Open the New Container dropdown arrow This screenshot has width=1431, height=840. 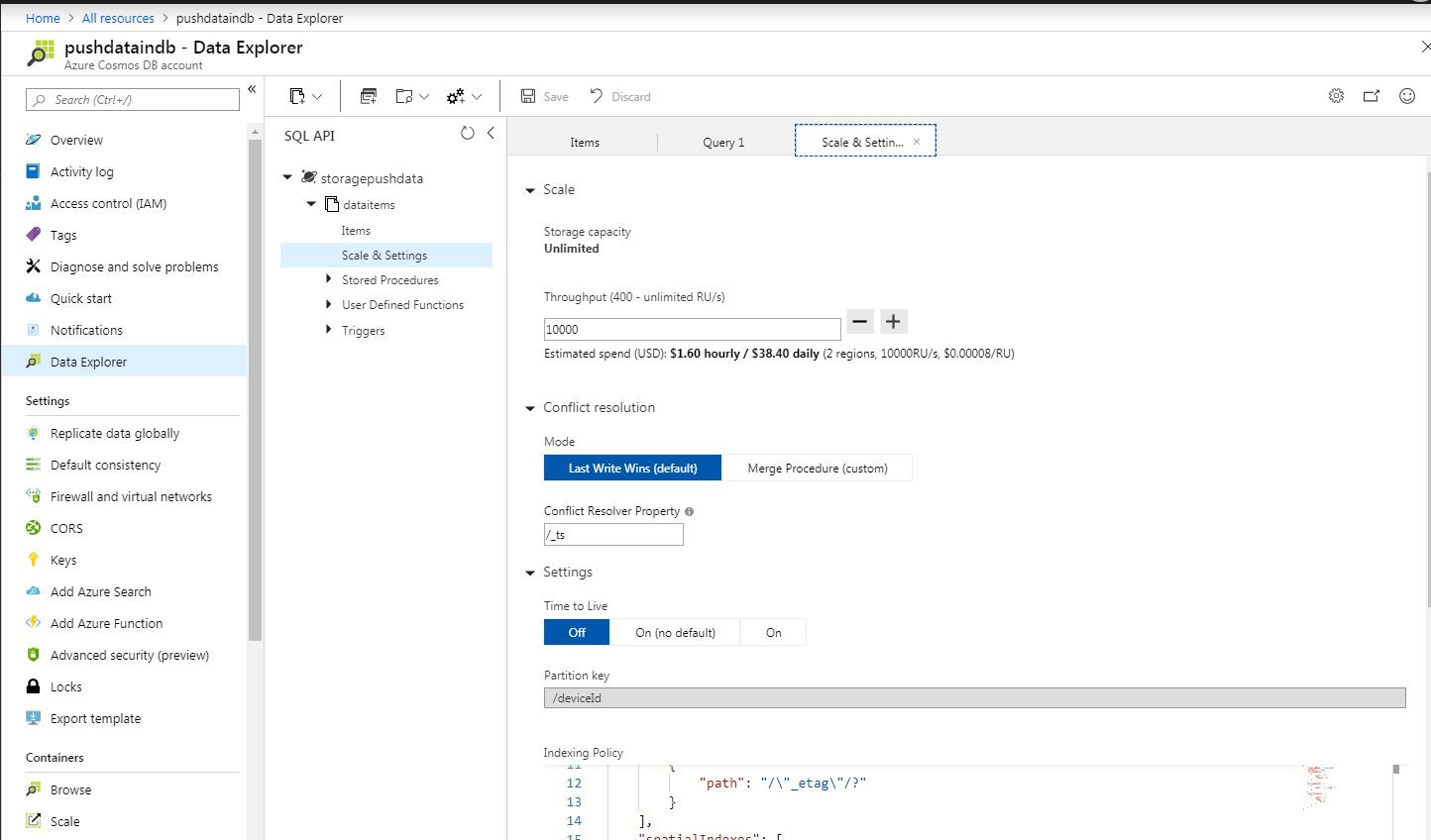click(317, 97)
